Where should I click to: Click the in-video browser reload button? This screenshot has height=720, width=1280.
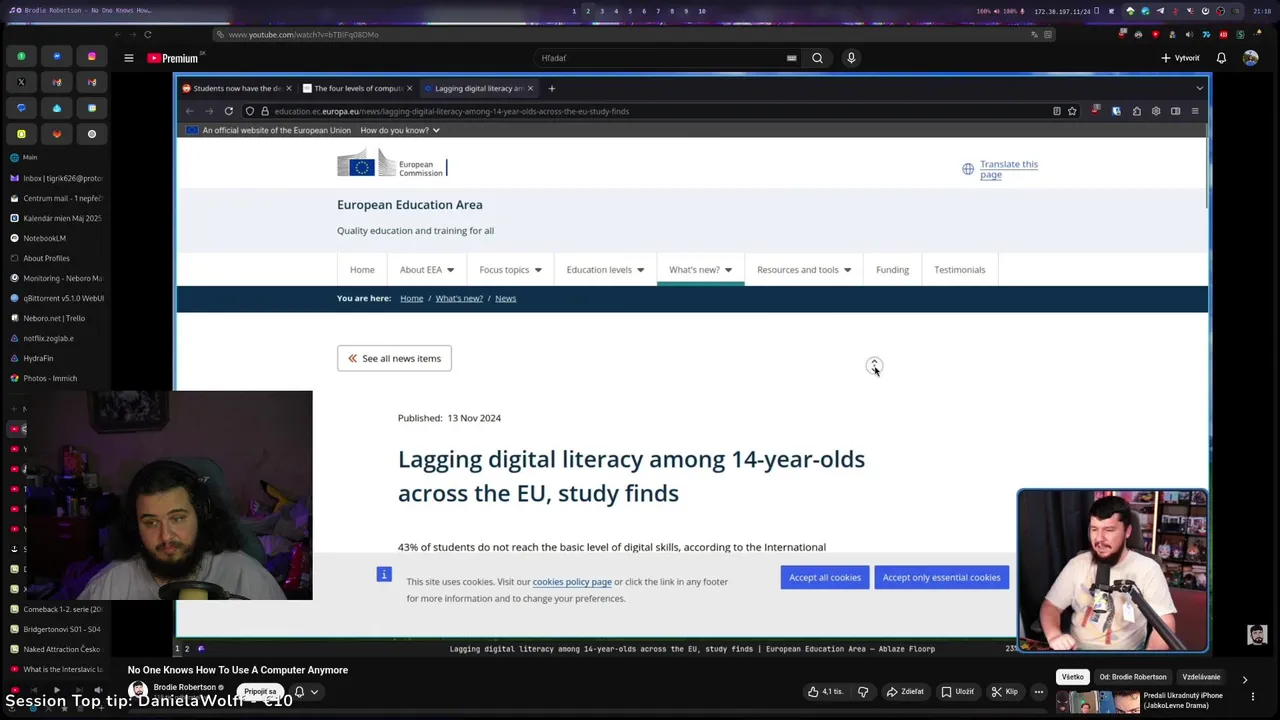[x=229, y=111]
